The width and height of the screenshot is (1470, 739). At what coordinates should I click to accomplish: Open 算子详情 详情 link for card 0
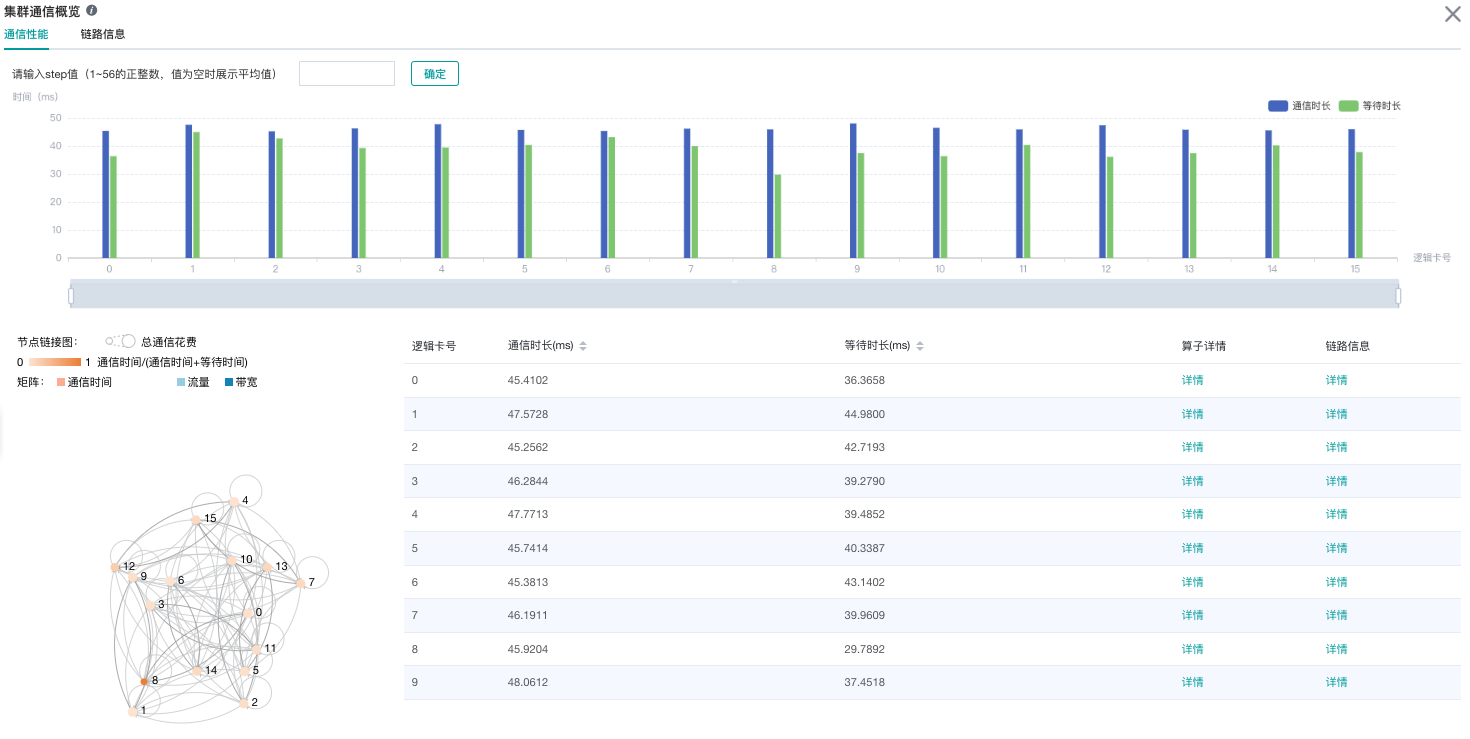pyautogui.click(x=1192, y=380)
